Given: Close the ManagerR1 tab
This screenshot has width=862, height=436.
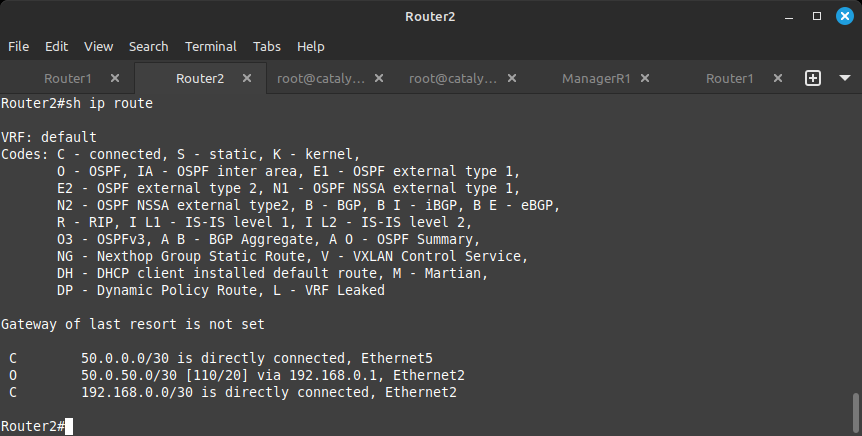Looking at the screenshot, I should [x=645, y=78].
